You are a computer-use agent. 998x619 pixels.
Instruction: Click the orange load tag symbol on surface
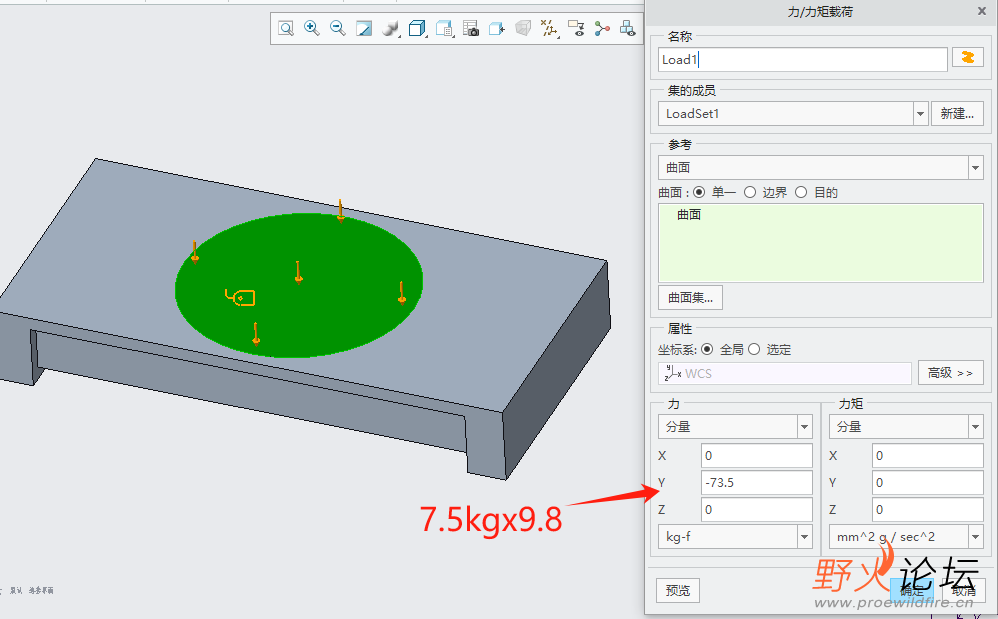(x=241, y=297)
